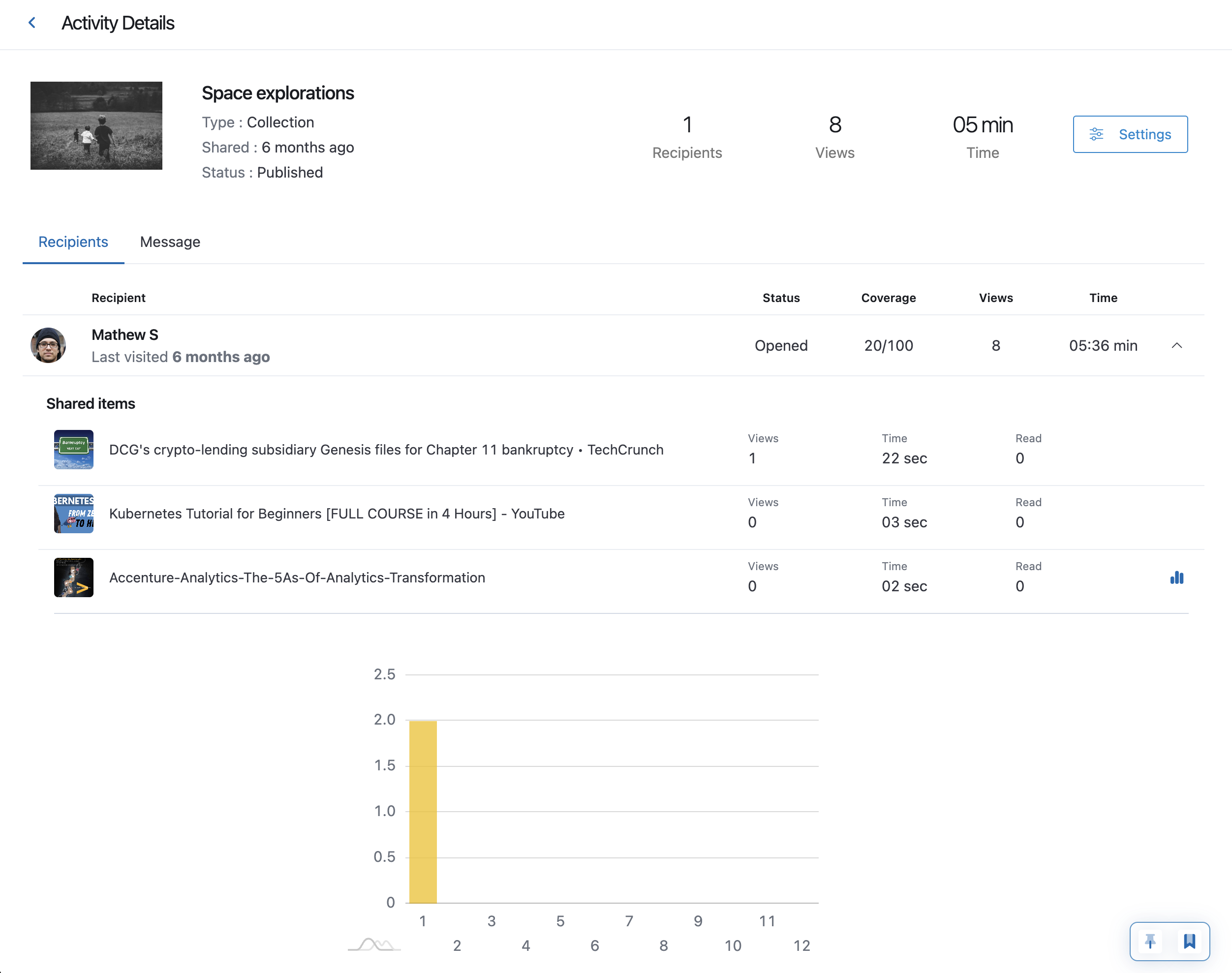Viewport: 1232px width, 973px height.
Task: Open the Settings button
Action: point(1130,134)
